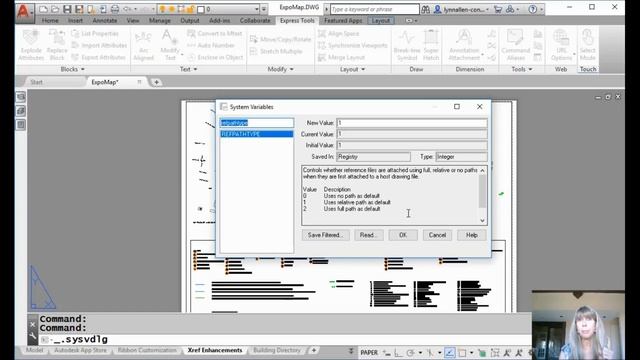Open the Autodesk App Store cart icon
This screenshot has height=360, width=640.
coord(498,9)
